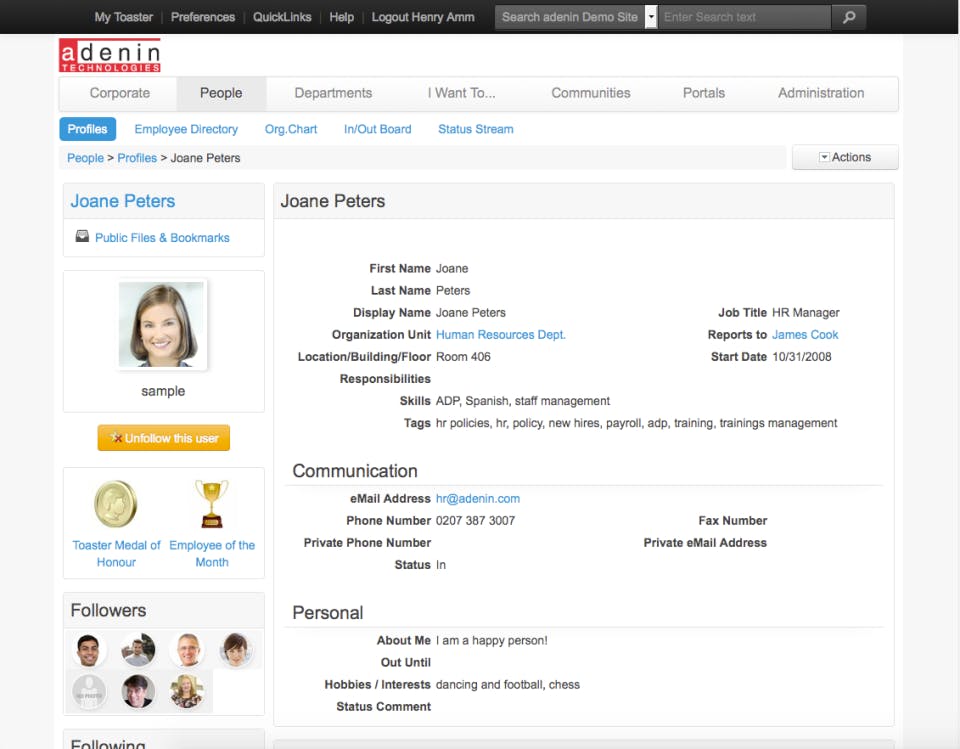Viewport: 960px width, 749px height.
Task: Click the Enter Search text field
Action: click(x=744, y=17)
